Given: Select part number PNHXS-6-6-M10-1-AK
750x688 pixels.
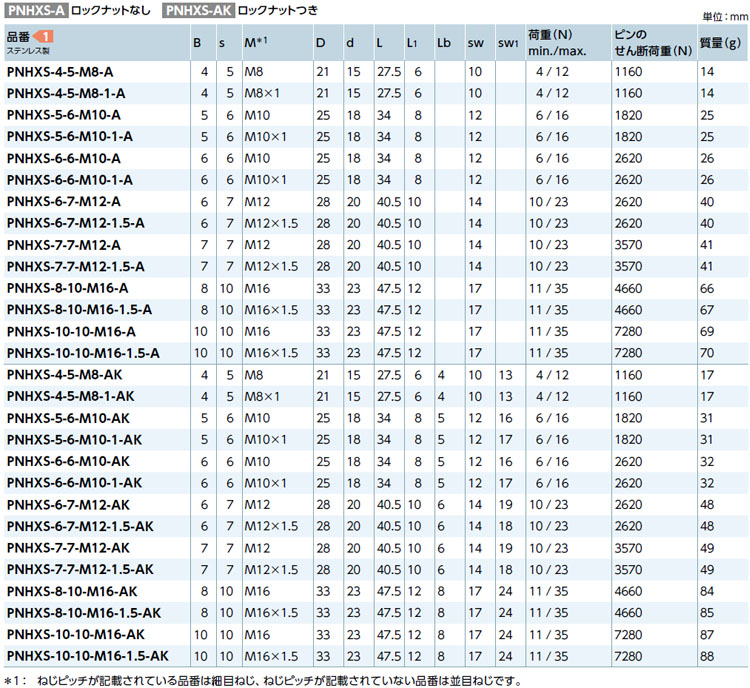Looking at the screenshot, I should (x=73, y=482).
